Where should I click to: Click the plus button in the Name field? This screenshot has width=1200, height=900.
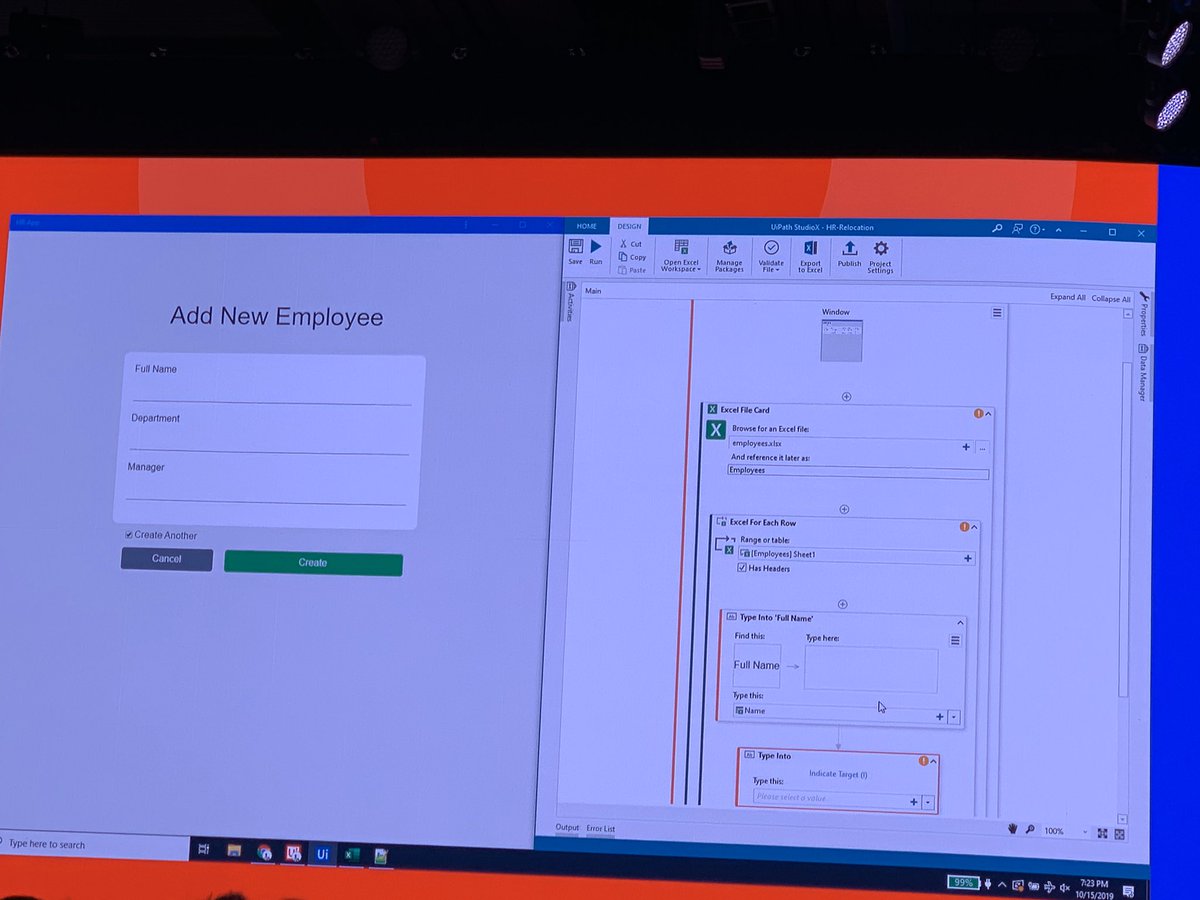tap(939, 717)
